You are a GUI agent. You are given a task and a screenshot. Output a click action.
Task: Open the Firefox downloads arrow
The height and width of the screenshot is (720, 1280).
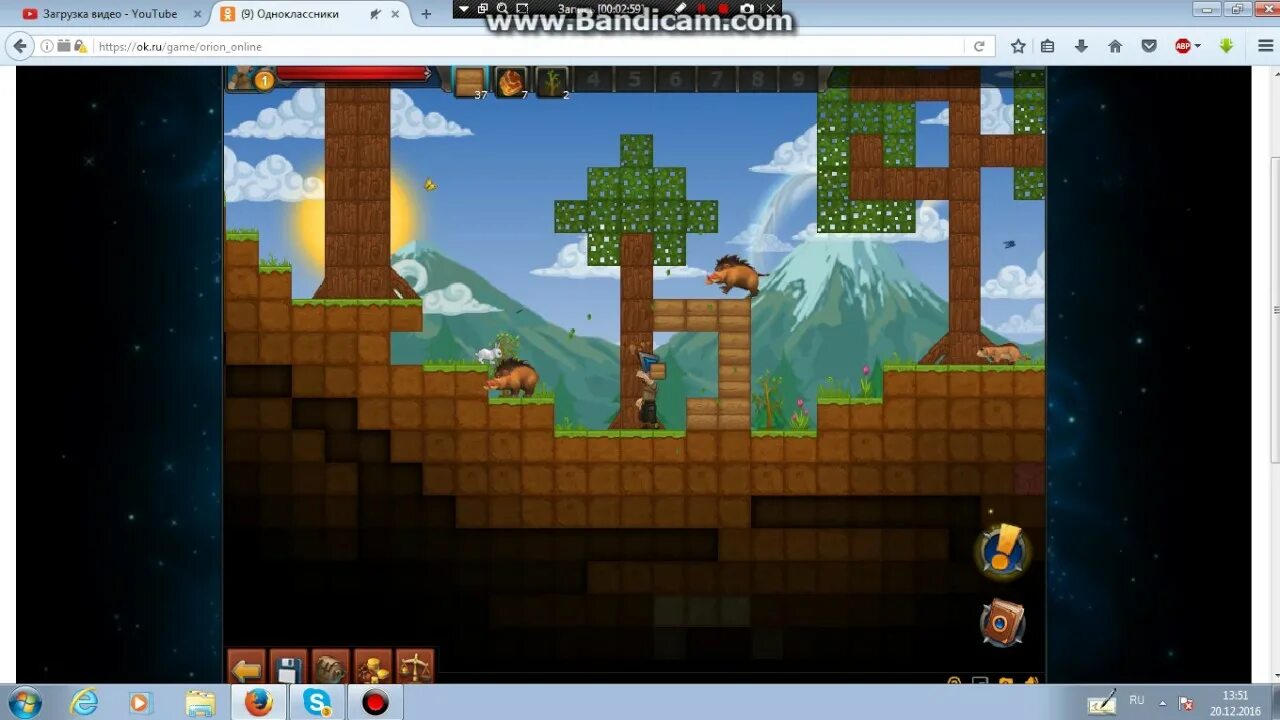[1081, 46]
